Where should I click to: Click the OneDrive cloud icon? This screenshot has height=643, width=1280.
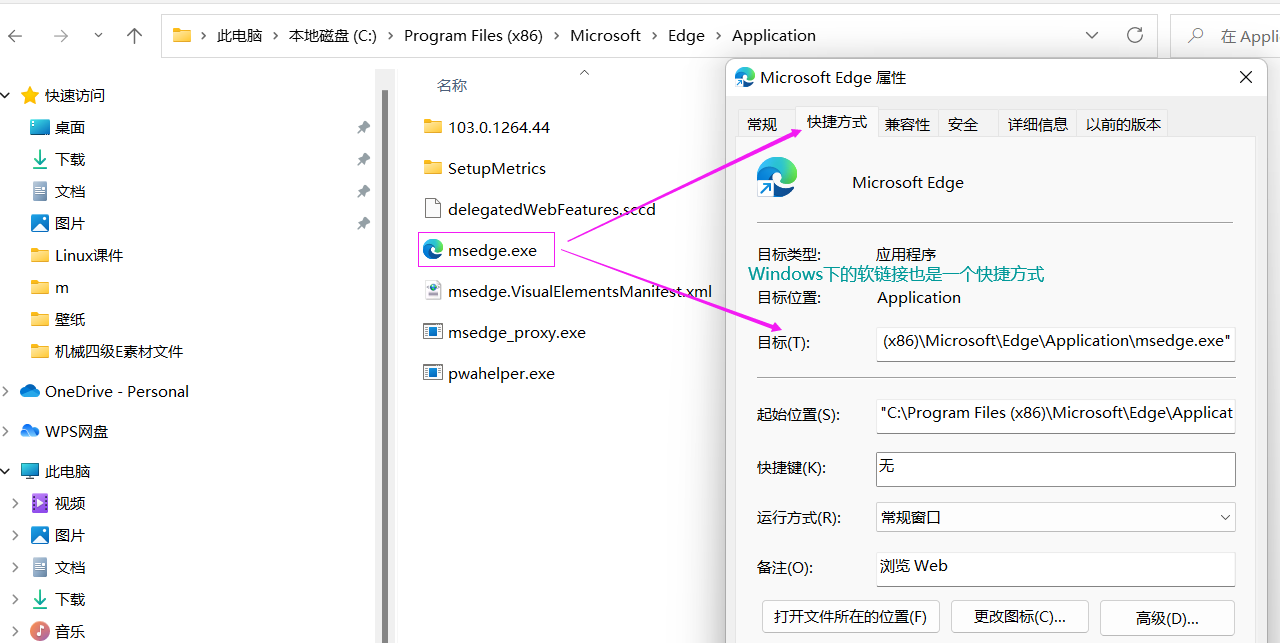pos(30,391)
